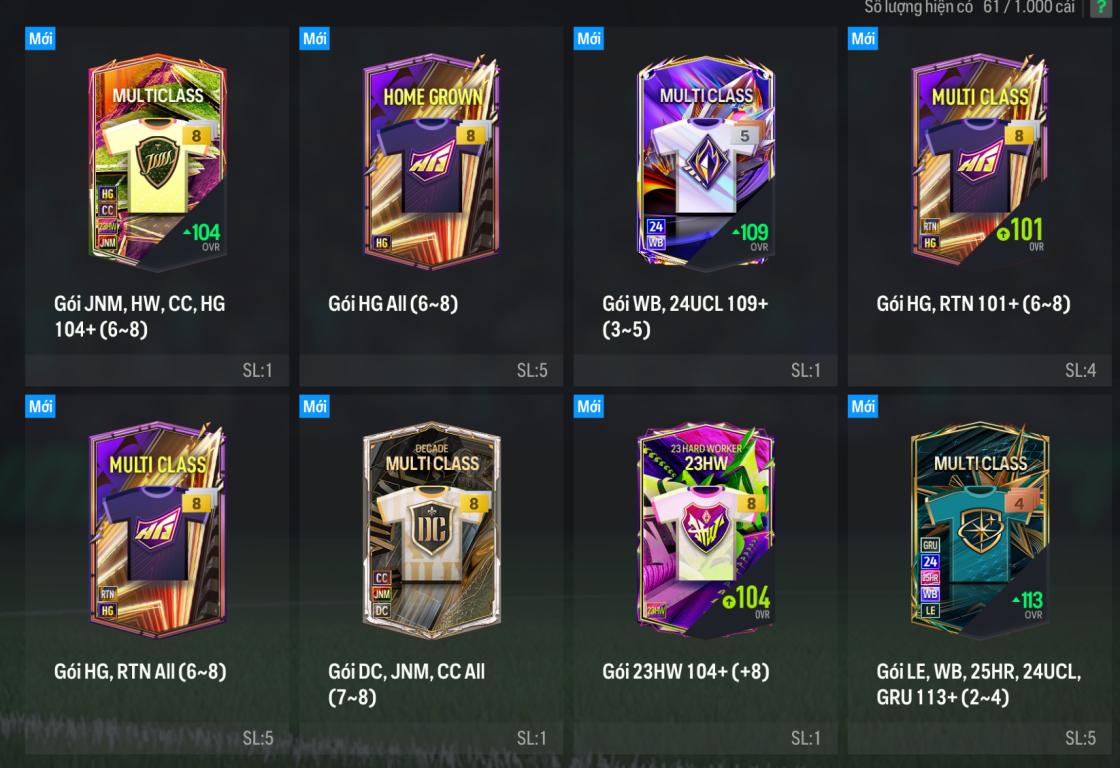Click the 'Gói LE, WB, 25HR, 24UCL, GRU 113+' label
The height and width of the screenshot is (768, 1120).
click(979, 684)
